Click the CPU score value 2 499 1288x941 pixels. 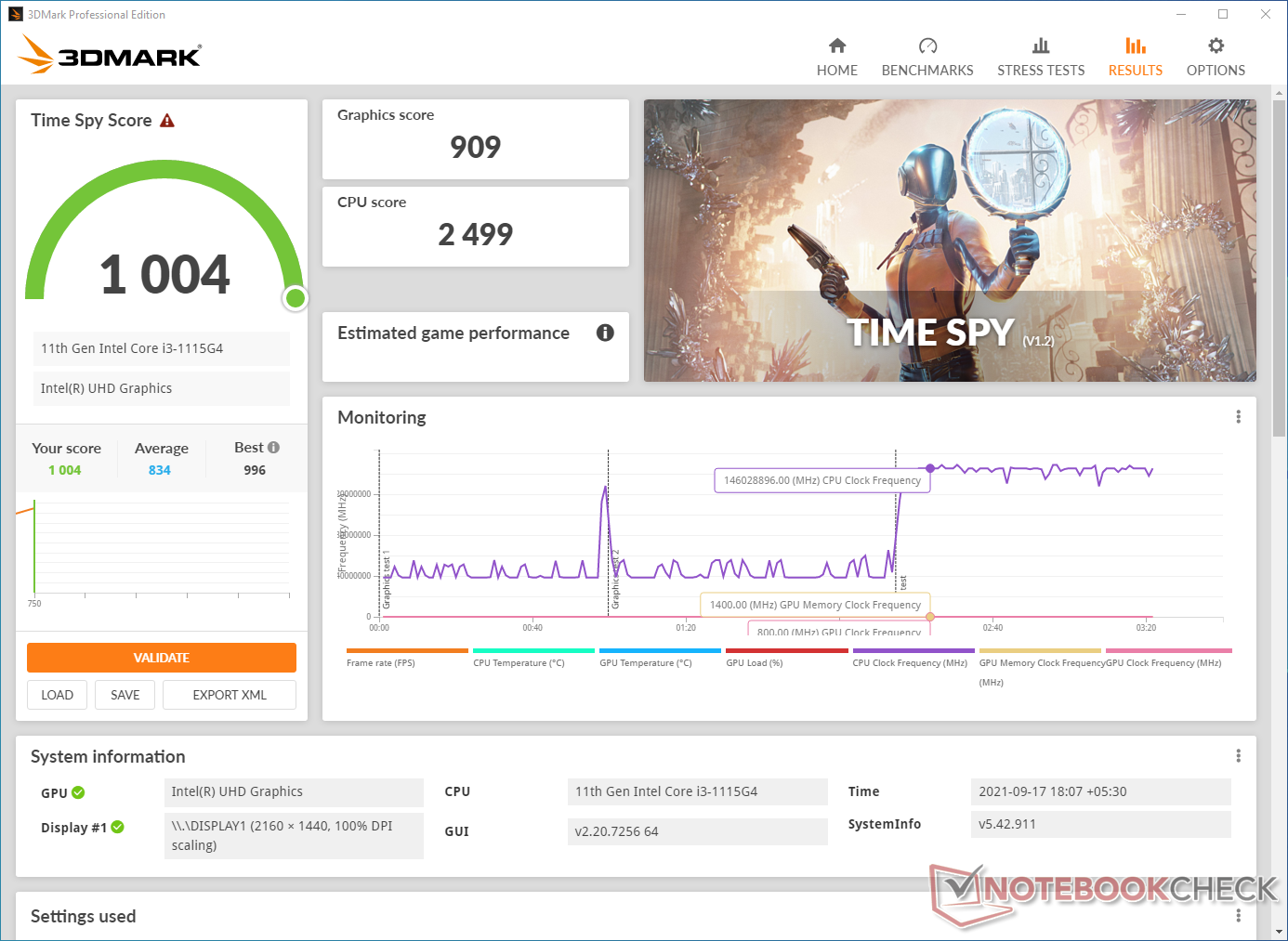point(476,234)
